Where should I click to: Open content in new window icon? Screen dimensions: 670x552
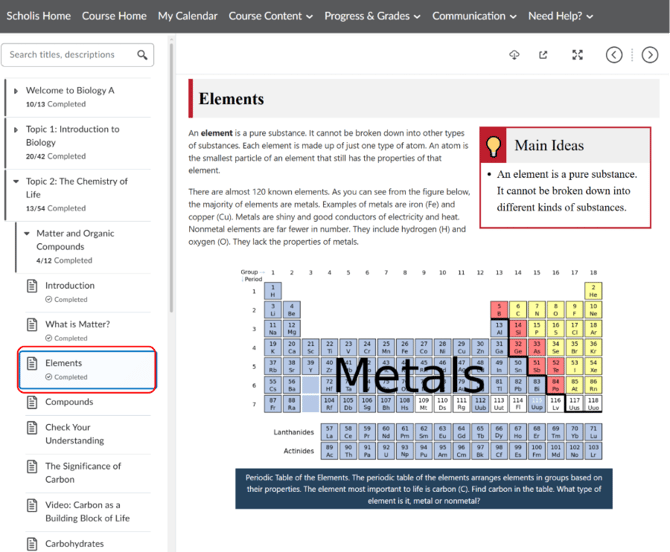pos(543,55)
